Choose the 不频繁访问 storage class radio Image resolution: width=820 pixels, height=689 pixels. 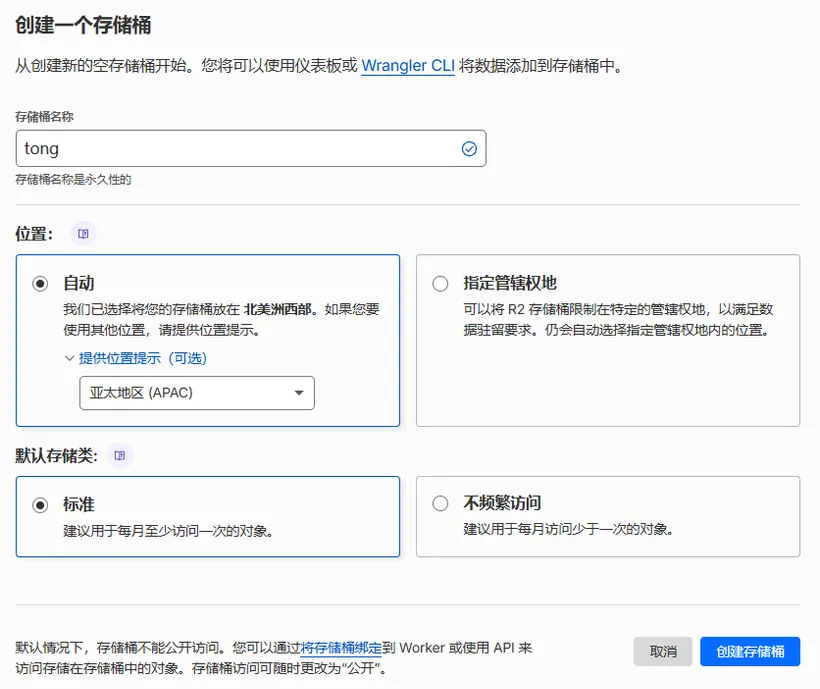[x=440, y=503]
